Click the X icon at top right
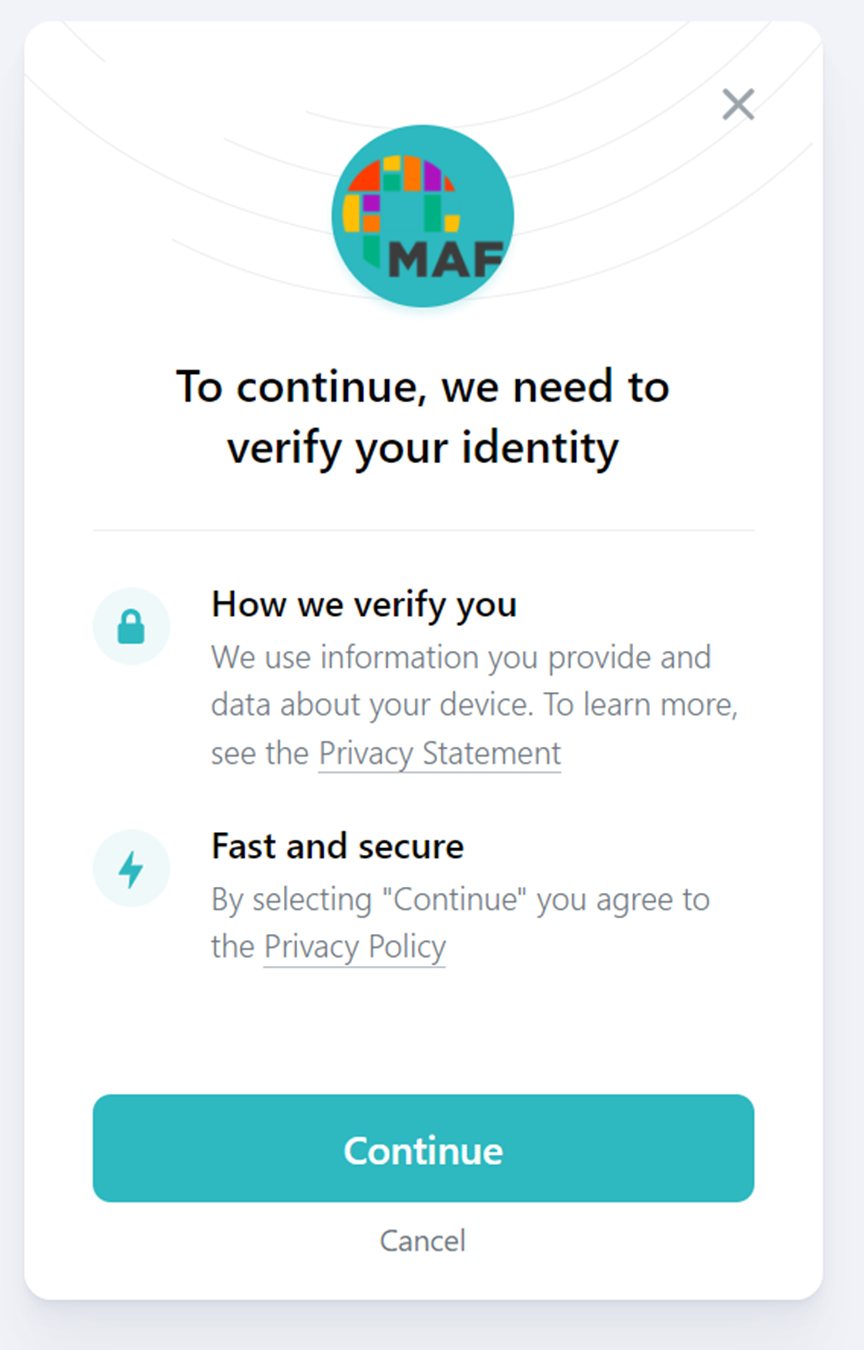 pos(738,104)
